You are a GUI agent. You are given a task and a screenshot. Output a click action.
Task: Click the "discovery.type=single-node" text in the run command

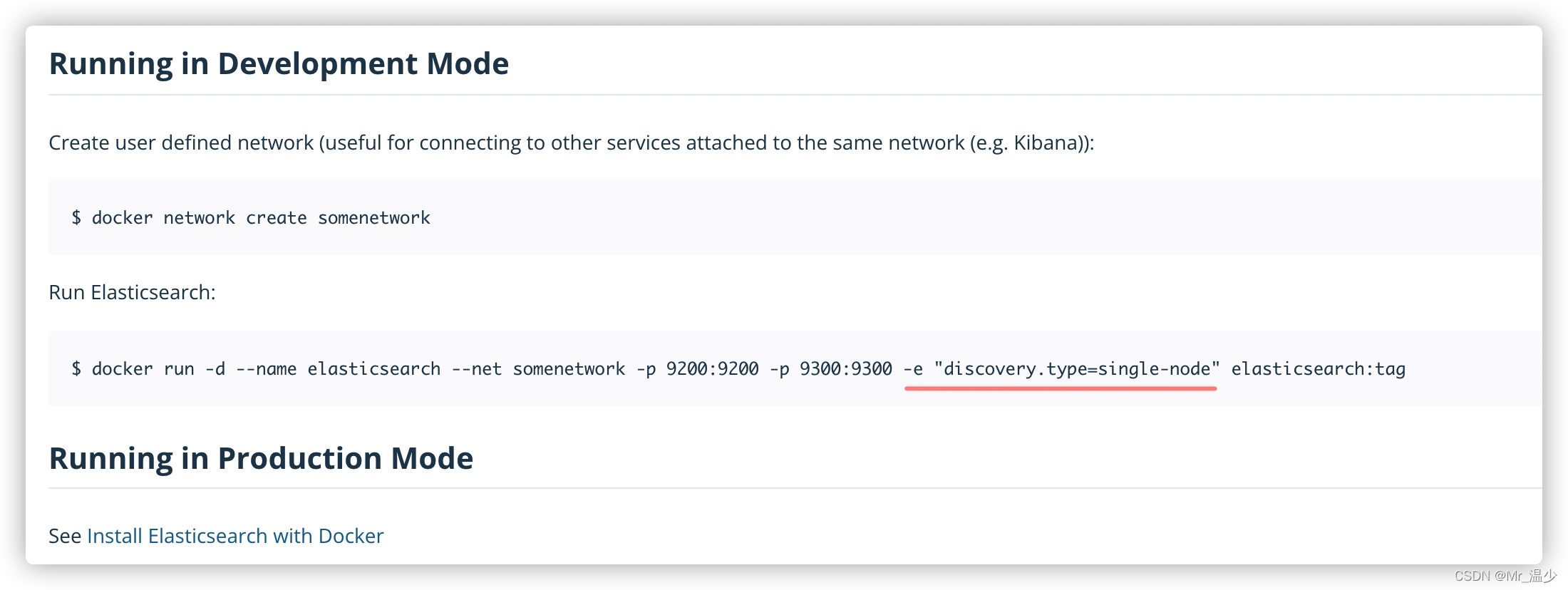tap(1077, 369)
